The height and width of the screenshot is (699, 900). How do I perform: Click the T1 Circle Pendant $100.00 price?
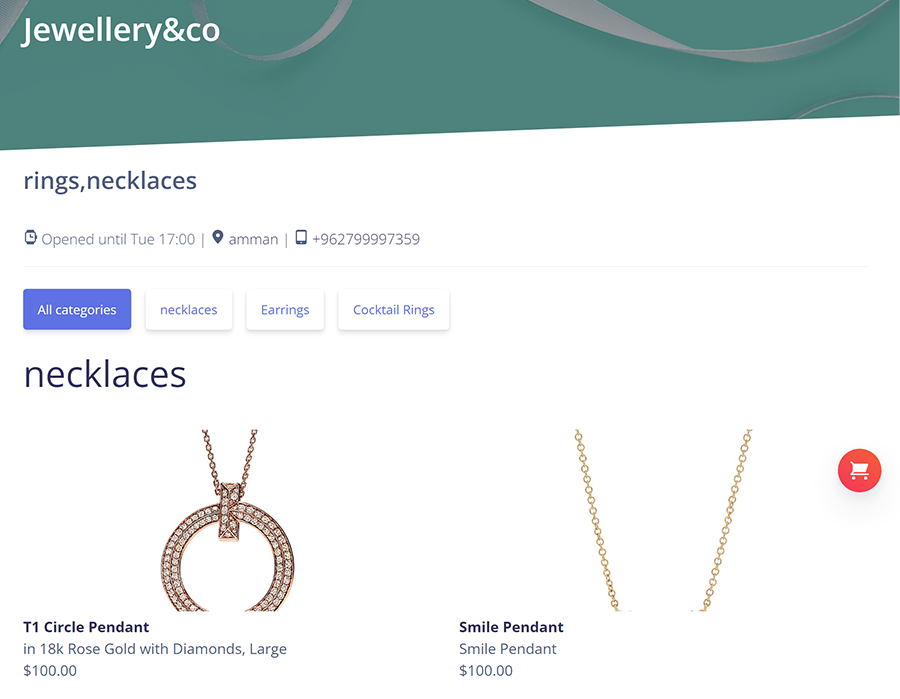click(x=50, y=670)
